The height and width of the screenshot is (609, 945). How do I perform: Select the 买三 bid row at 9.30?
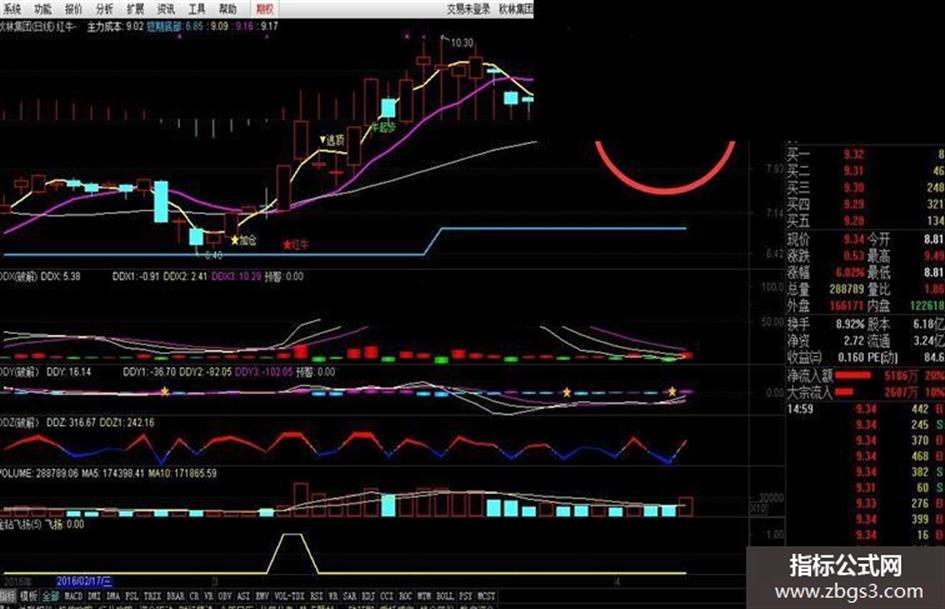865,188
